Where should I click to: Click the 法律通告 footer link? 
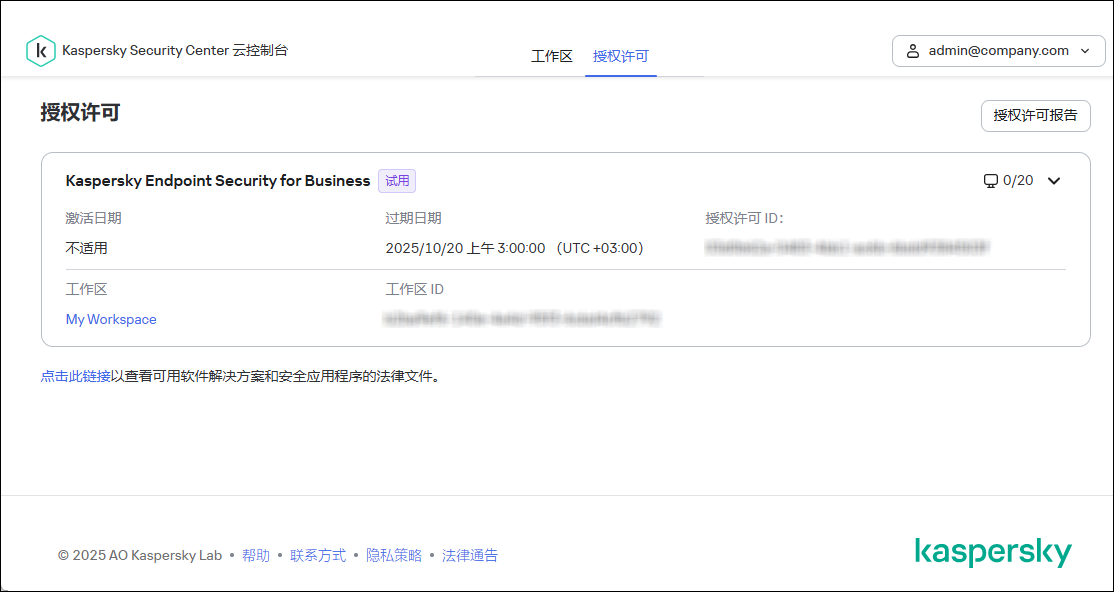[x=469, y=555]
